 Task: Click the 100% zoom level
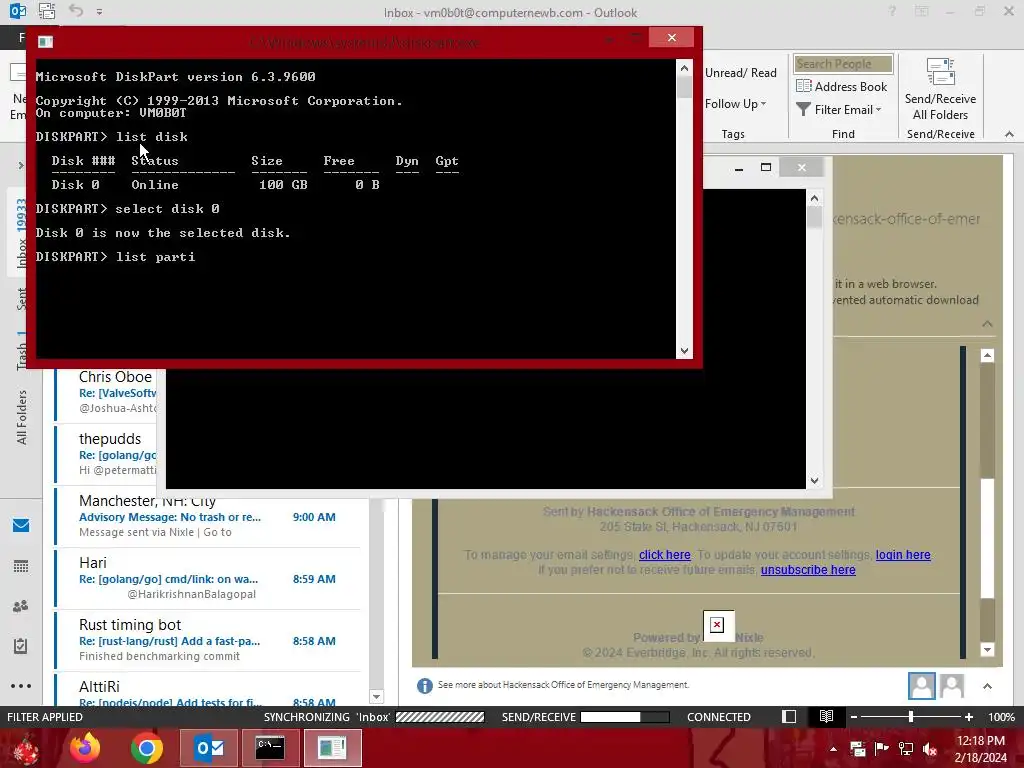tap(1001, 717)
